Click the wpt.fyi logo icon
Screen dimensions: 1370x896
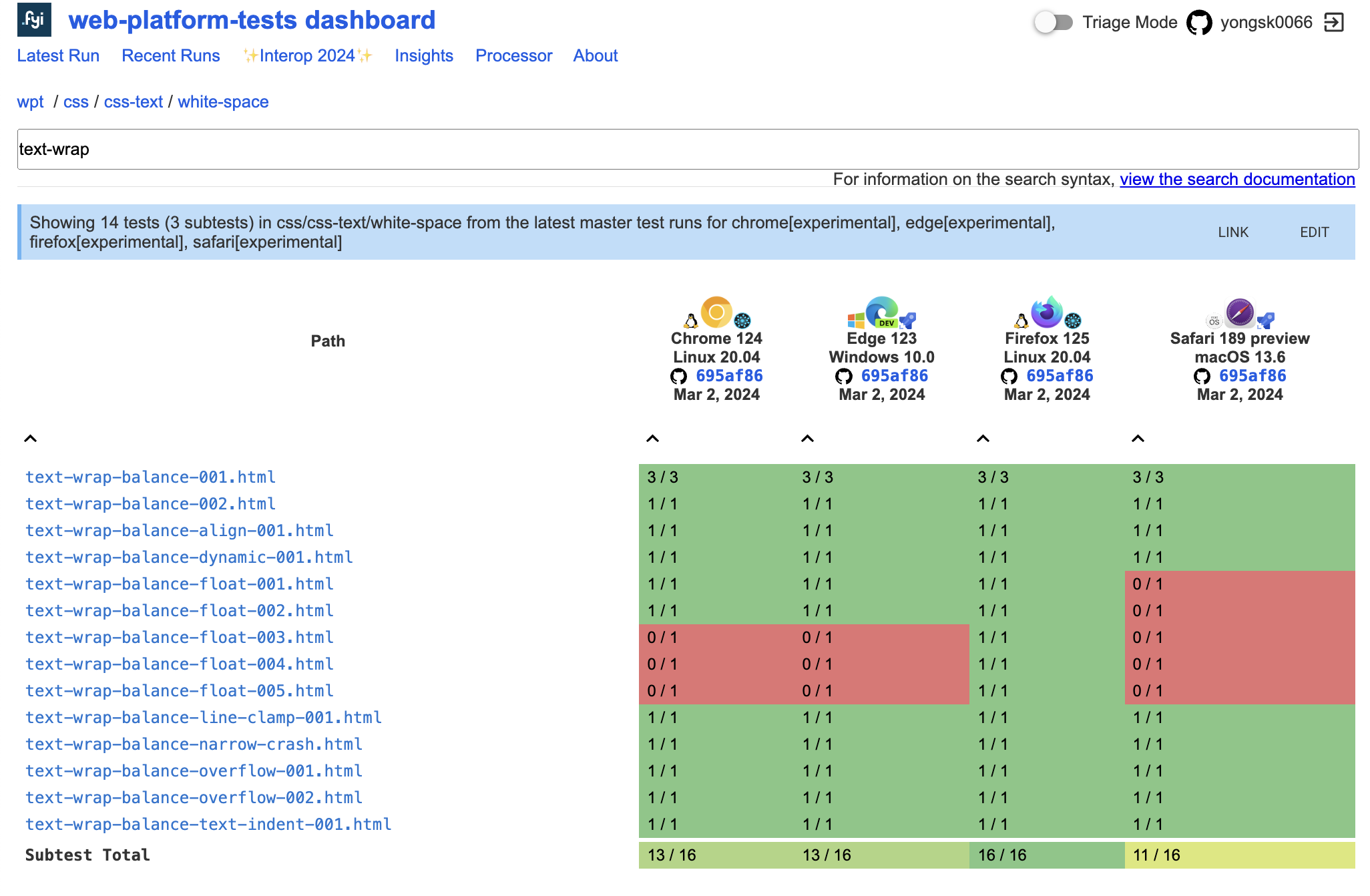[34, 20]
